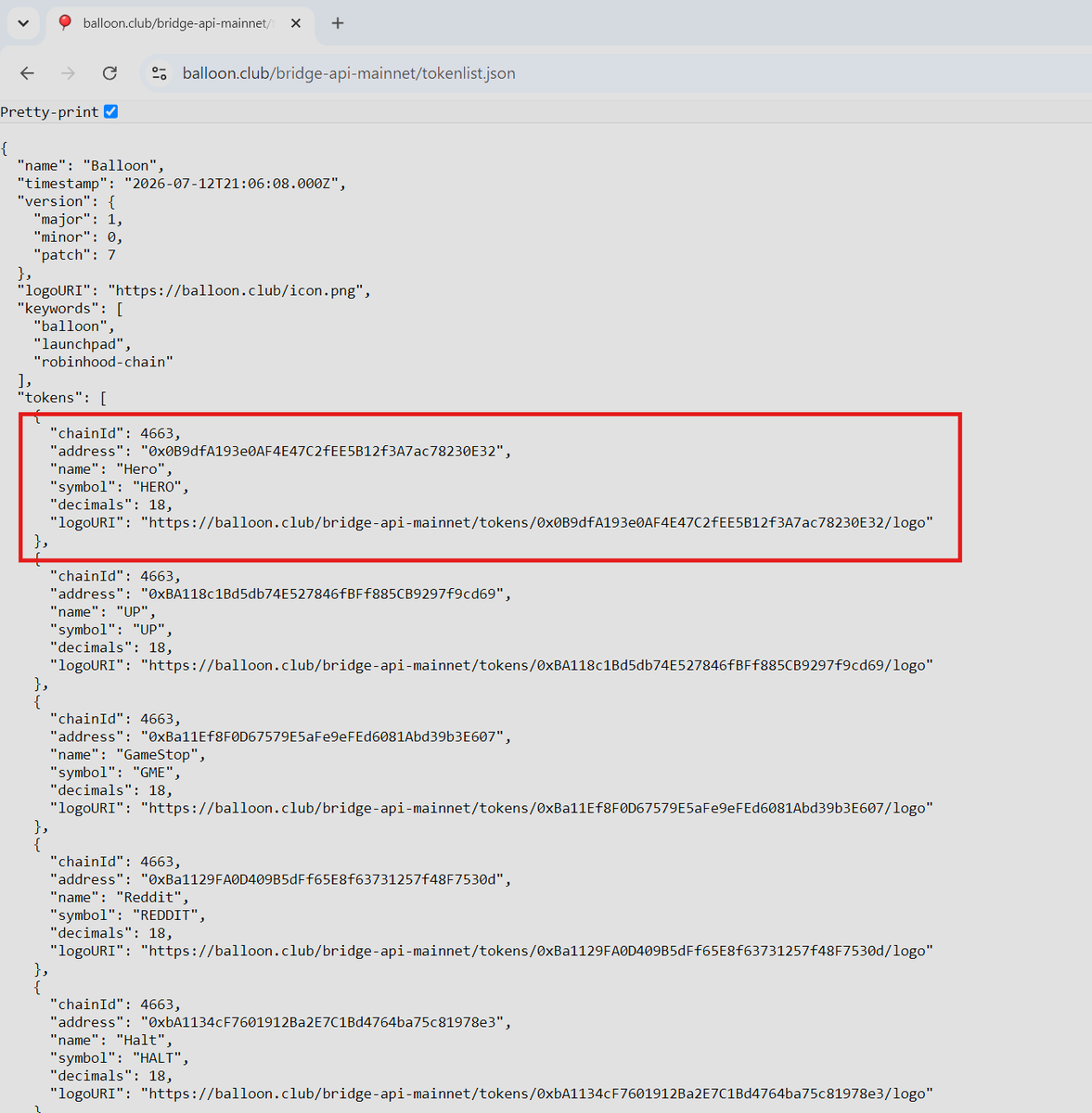Click the "name": "Reddit" line
This screenshot has width=1092, height=1113.
coord(119,898)
